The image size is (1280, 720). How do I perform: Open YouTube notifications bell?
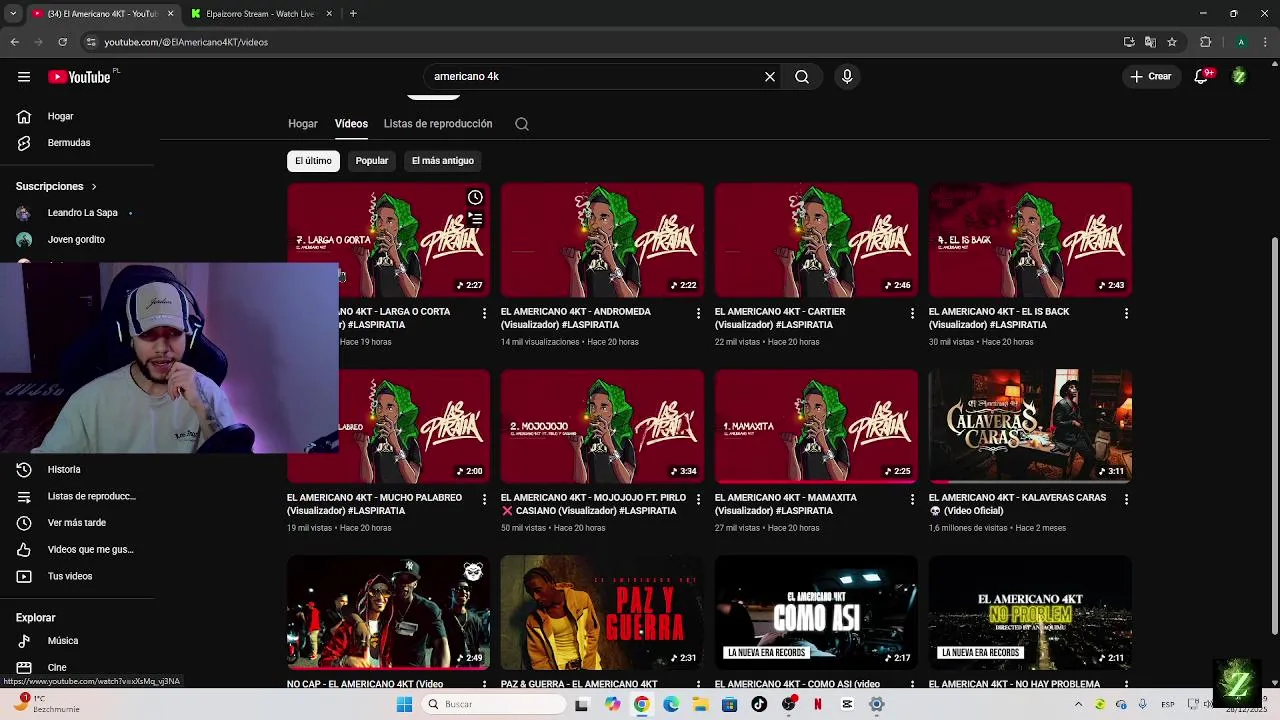(x=1201, y=76)
